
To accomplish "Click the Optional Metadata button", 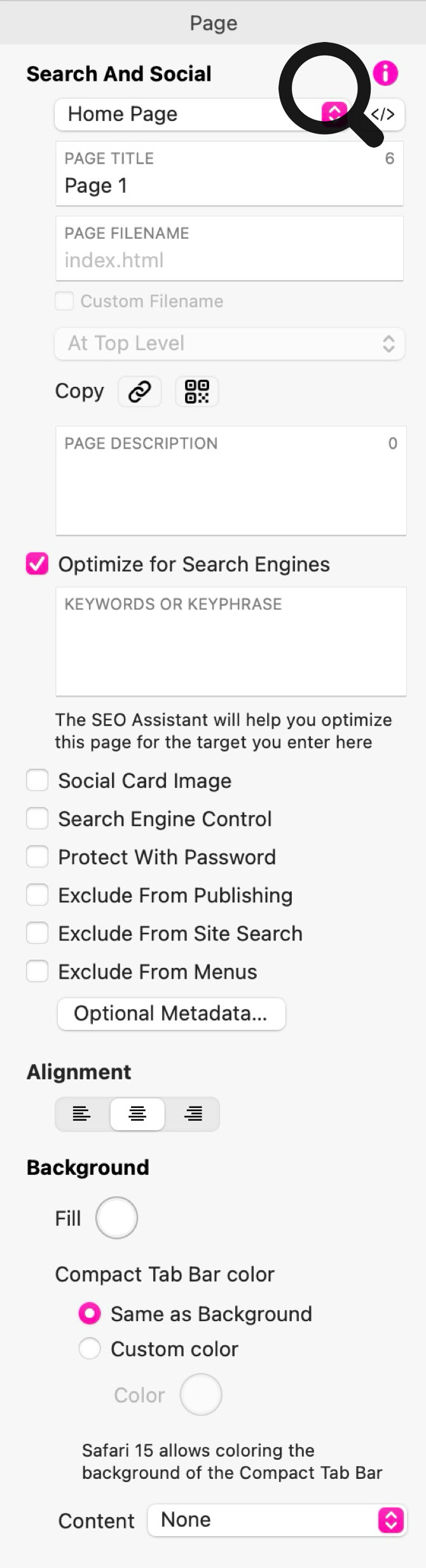I will click(x=171, y=1013).
